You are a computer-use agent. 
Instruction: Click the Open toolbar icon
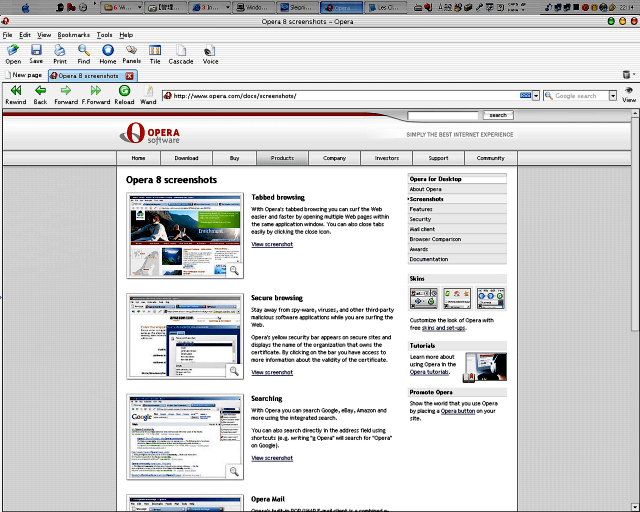(x=13, y=50)
